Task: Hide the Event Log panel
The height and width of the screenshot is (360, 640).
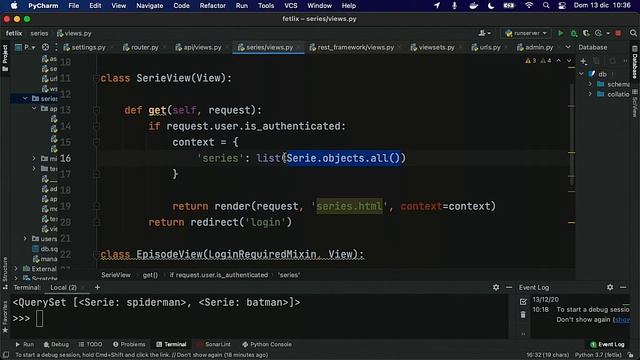Action: pyautogui.click(x=623, y=287)
